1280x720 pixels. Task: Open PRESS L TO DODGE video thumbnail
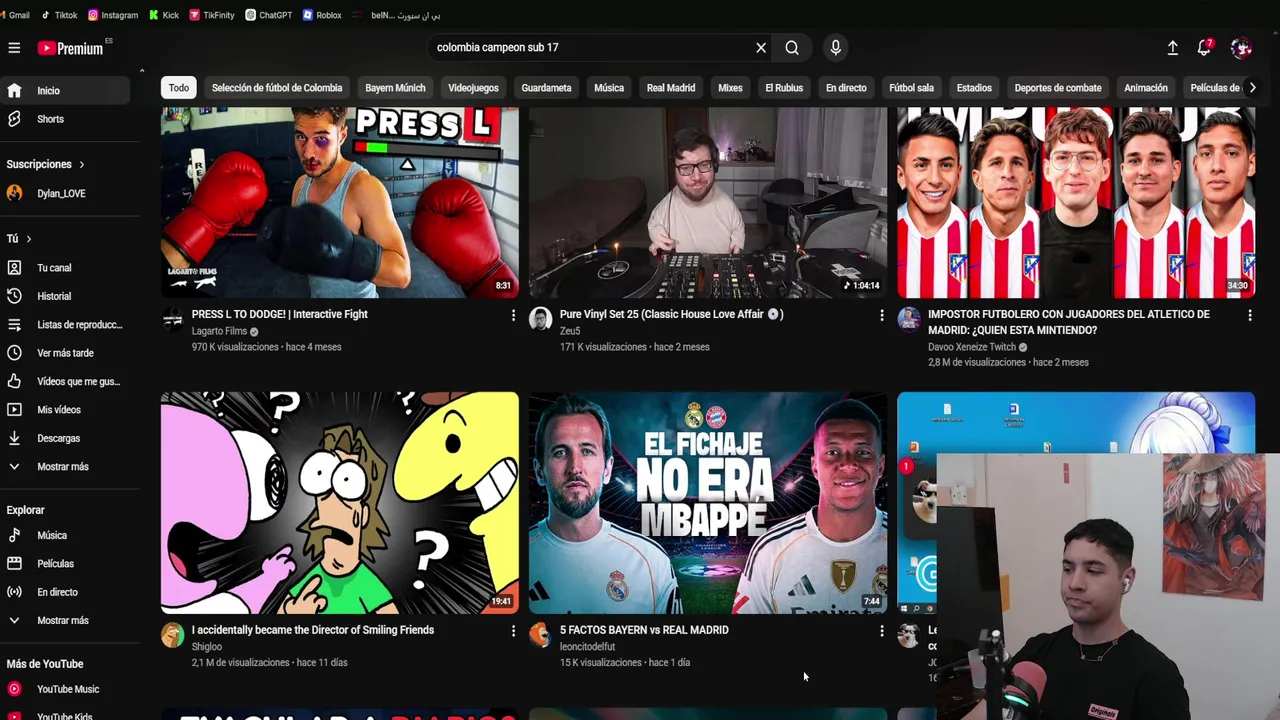click(x=340, y=203)
